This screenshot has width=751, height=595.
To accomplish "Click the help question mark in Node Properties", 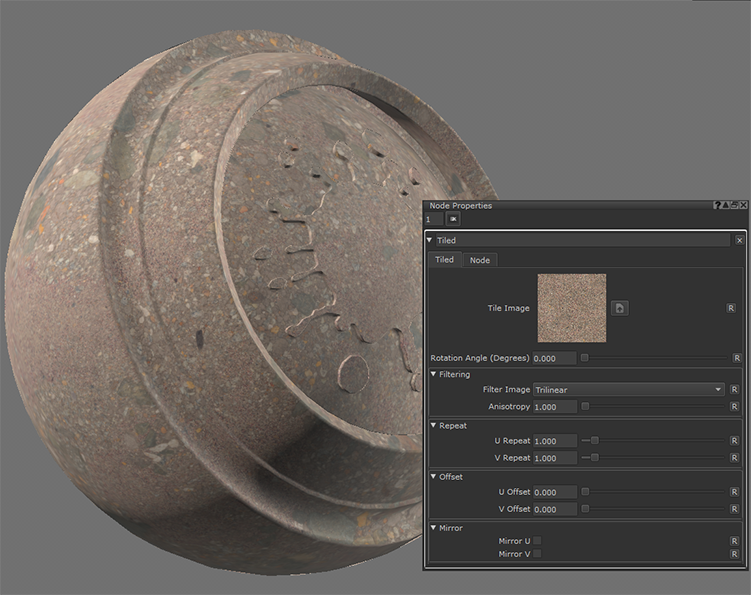I will 717,205.
